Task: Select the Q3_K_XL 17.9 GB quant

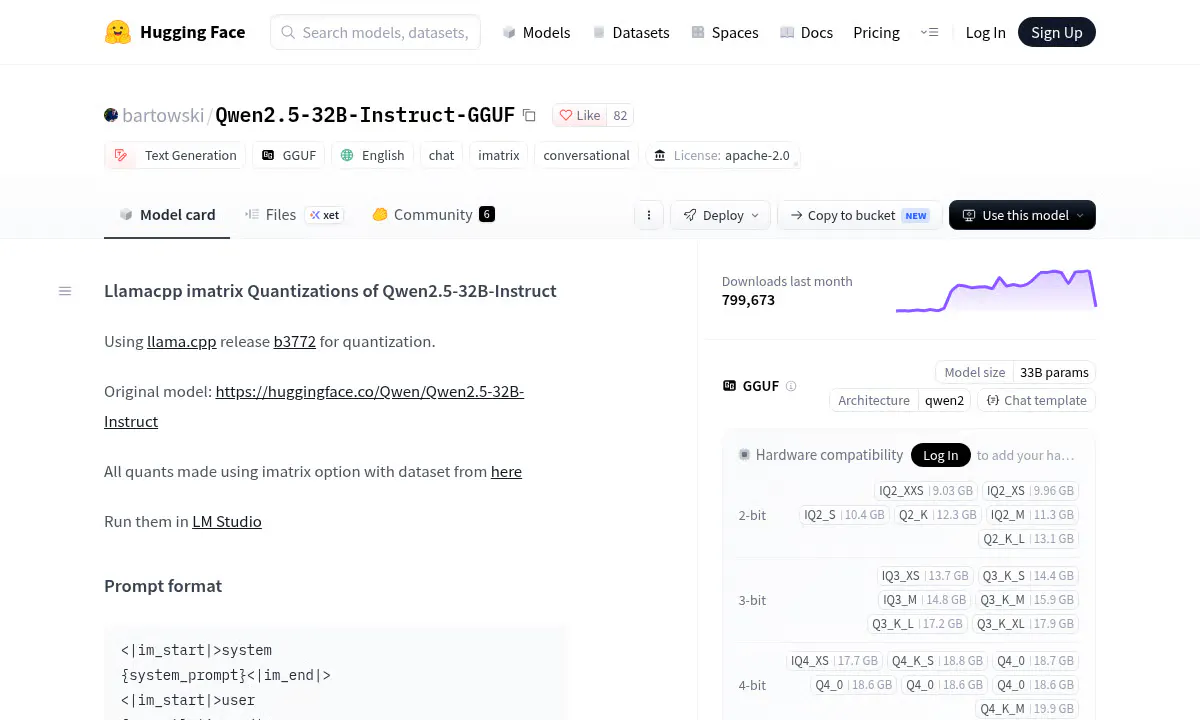Action: (x=1025, y=624)
